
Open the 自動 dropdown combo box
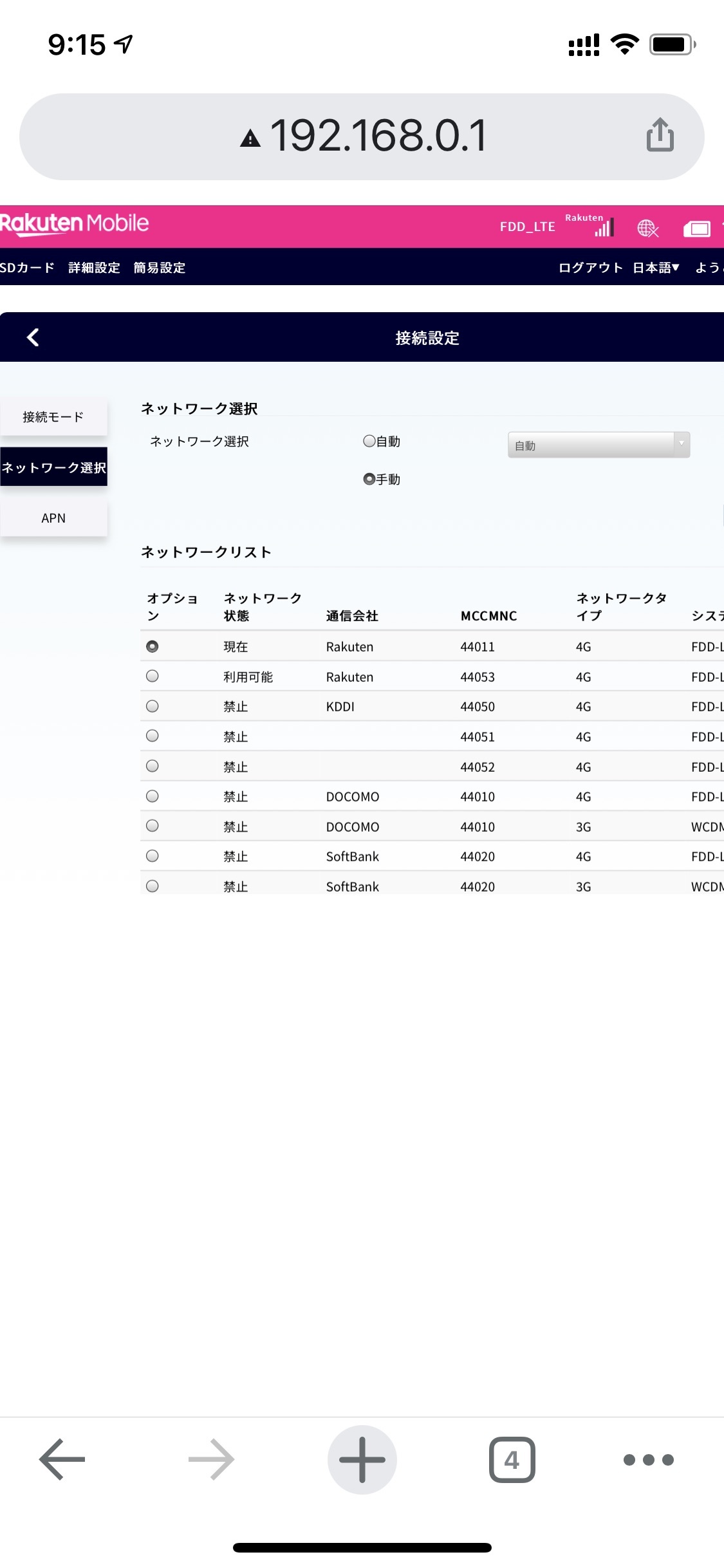click(599, 445)
